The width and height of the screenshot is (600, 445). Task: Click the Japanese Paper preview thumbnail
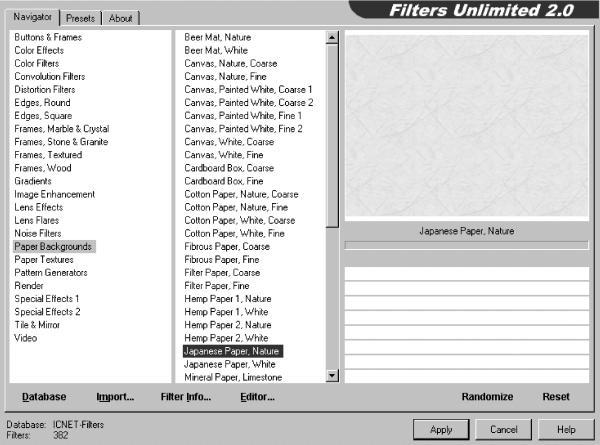467,126
